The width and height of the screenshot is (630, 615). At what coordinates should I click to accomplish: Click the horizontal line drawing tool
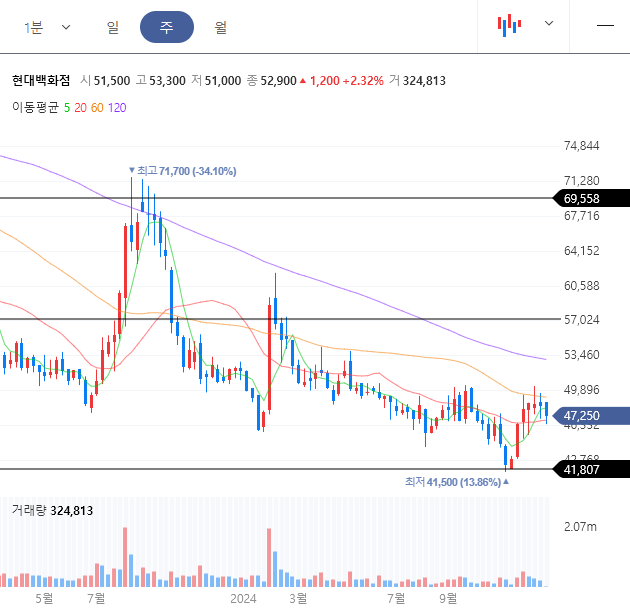[605, 25]
